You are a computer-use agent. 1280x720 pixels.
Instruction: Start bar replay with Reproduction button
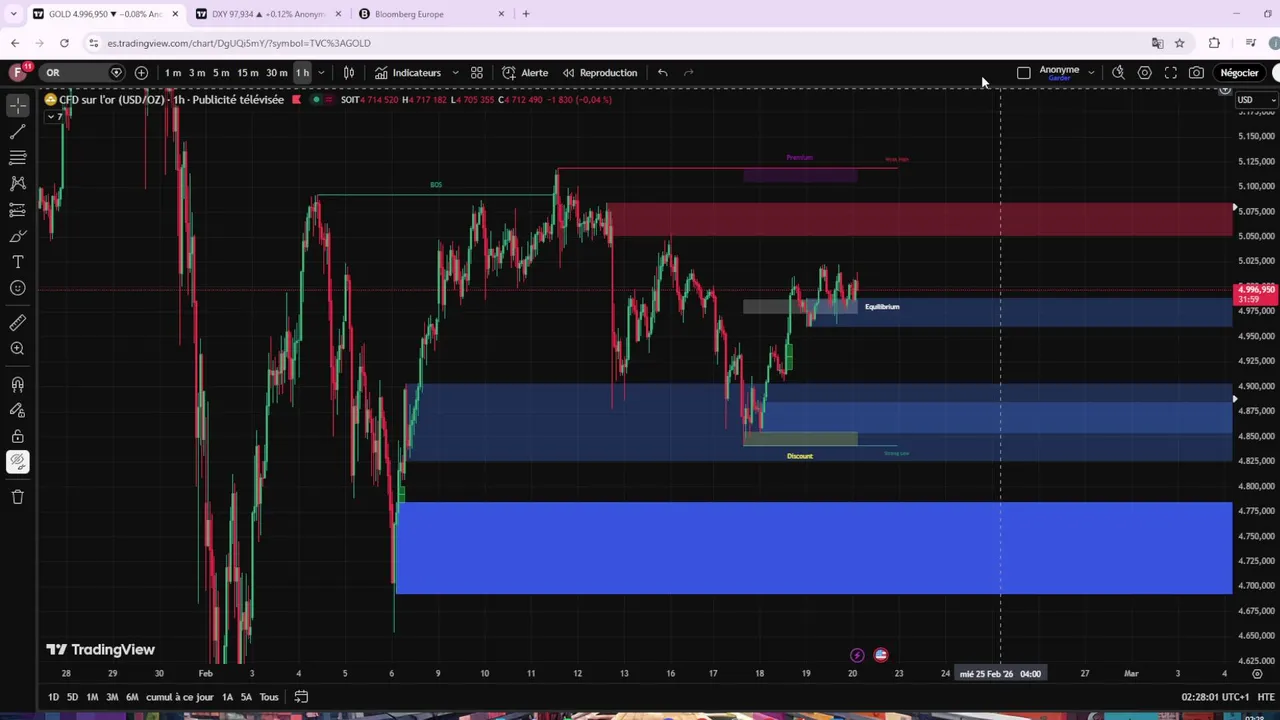600,72
